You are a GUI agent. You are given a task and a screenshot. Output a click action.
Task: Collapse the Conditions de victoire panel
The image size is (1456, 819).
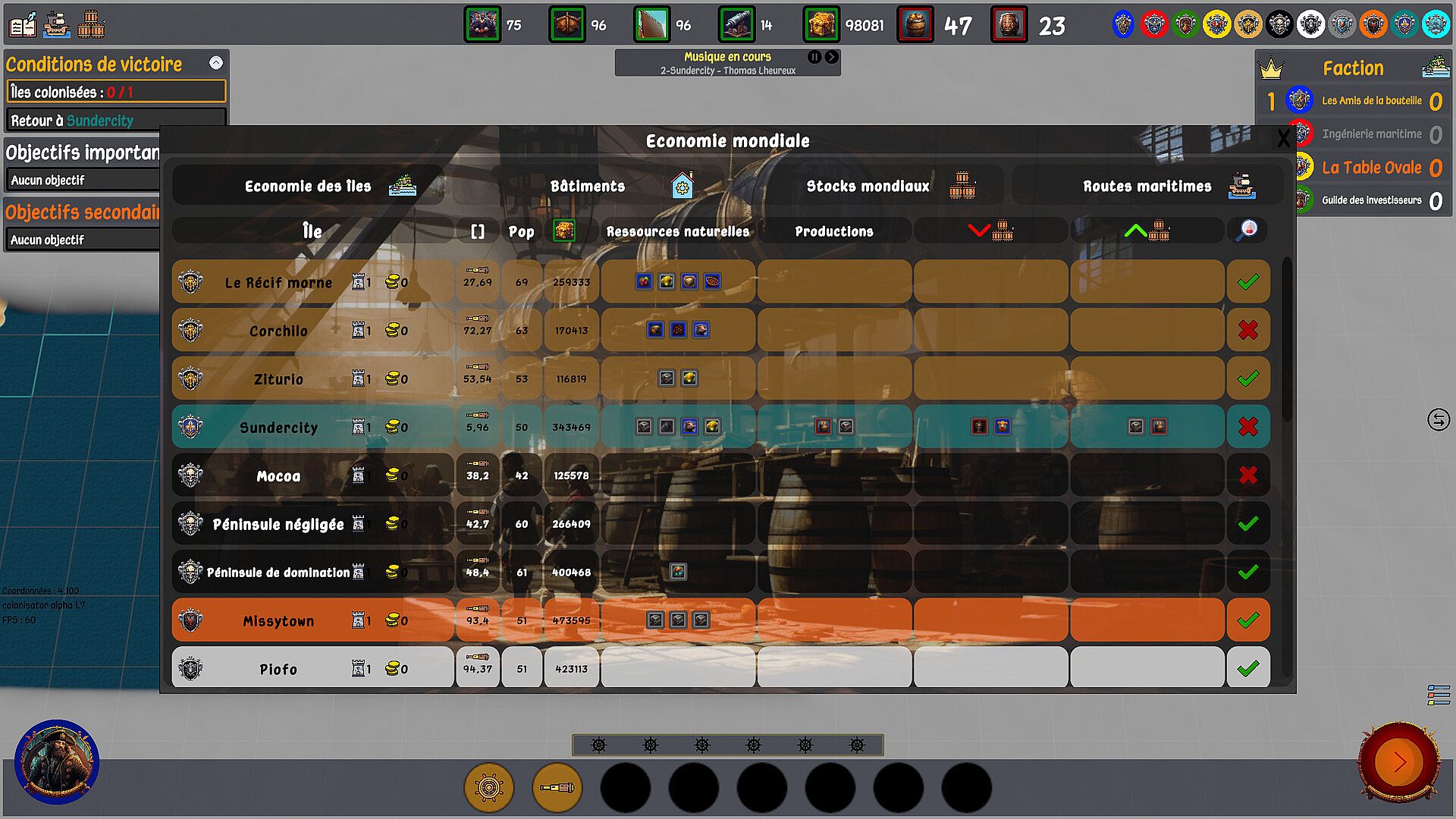tap(216, 63)
